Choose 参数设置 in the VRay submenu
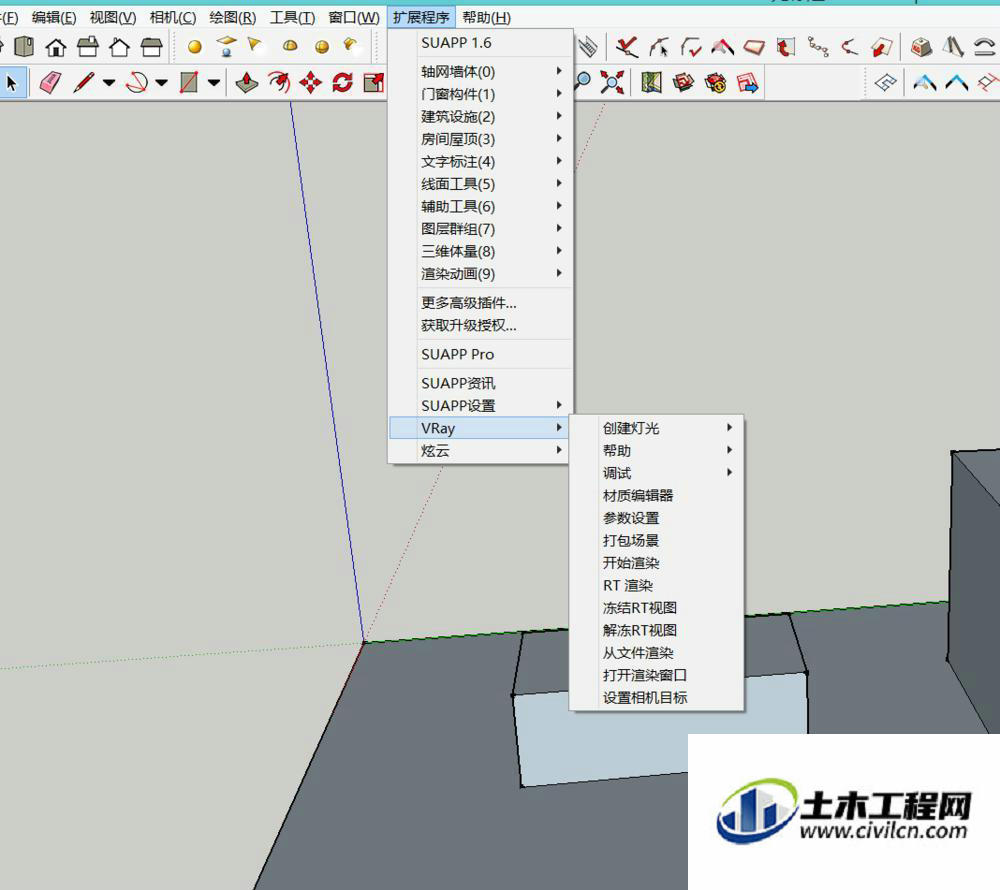This screenshot has height=890, width=1000. click(657, 518)
